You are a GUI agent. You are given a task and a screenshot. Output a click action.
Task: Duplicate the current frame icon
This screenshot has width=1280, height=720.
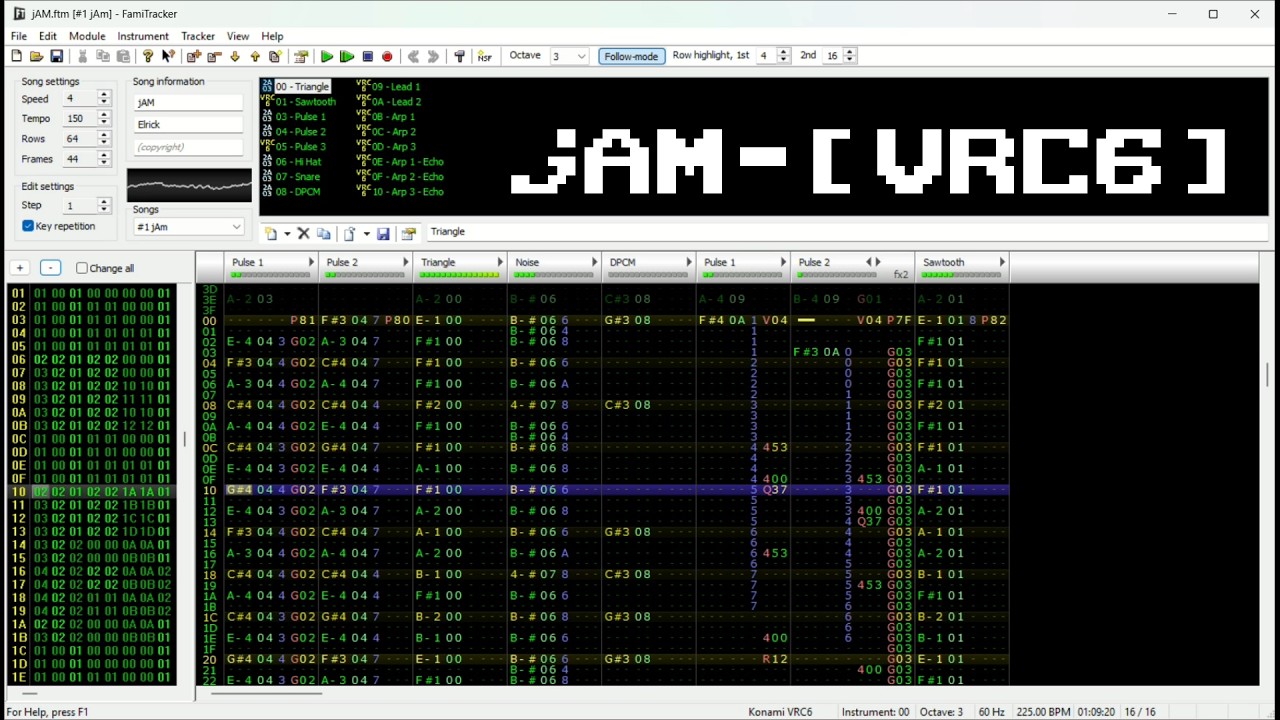[x=275, y=57]
